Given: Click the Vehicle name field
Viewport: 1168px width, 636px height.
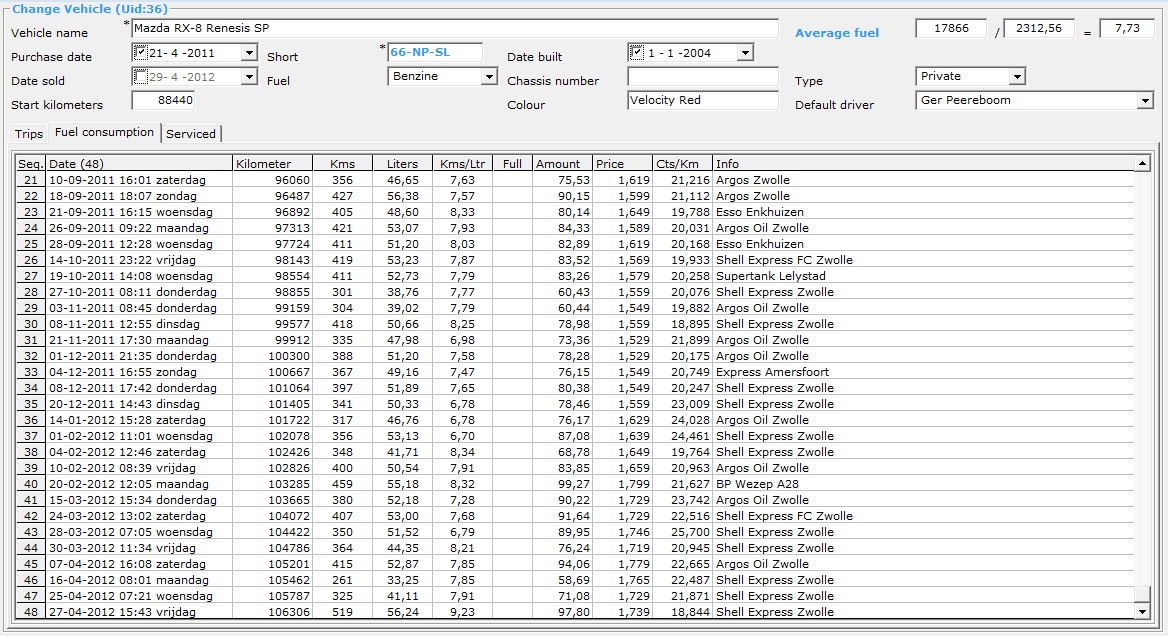Looking at the screenshot, I should (x=455, y=28).
